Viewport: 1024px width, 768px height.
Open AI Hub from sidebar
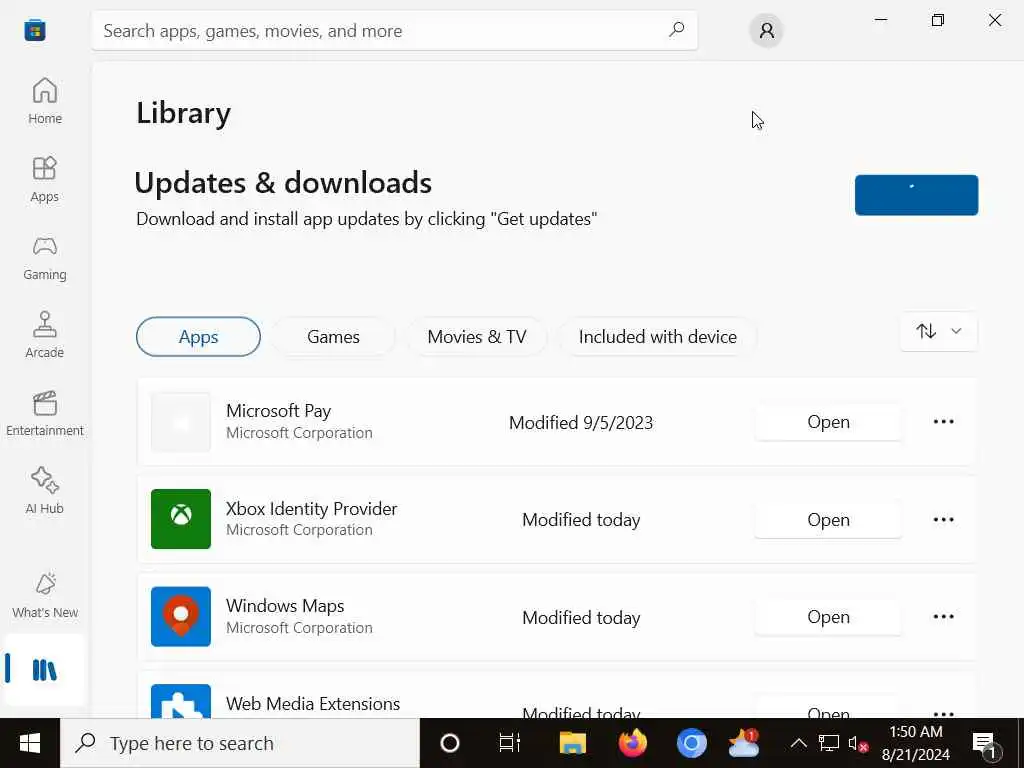pos(44,491)
